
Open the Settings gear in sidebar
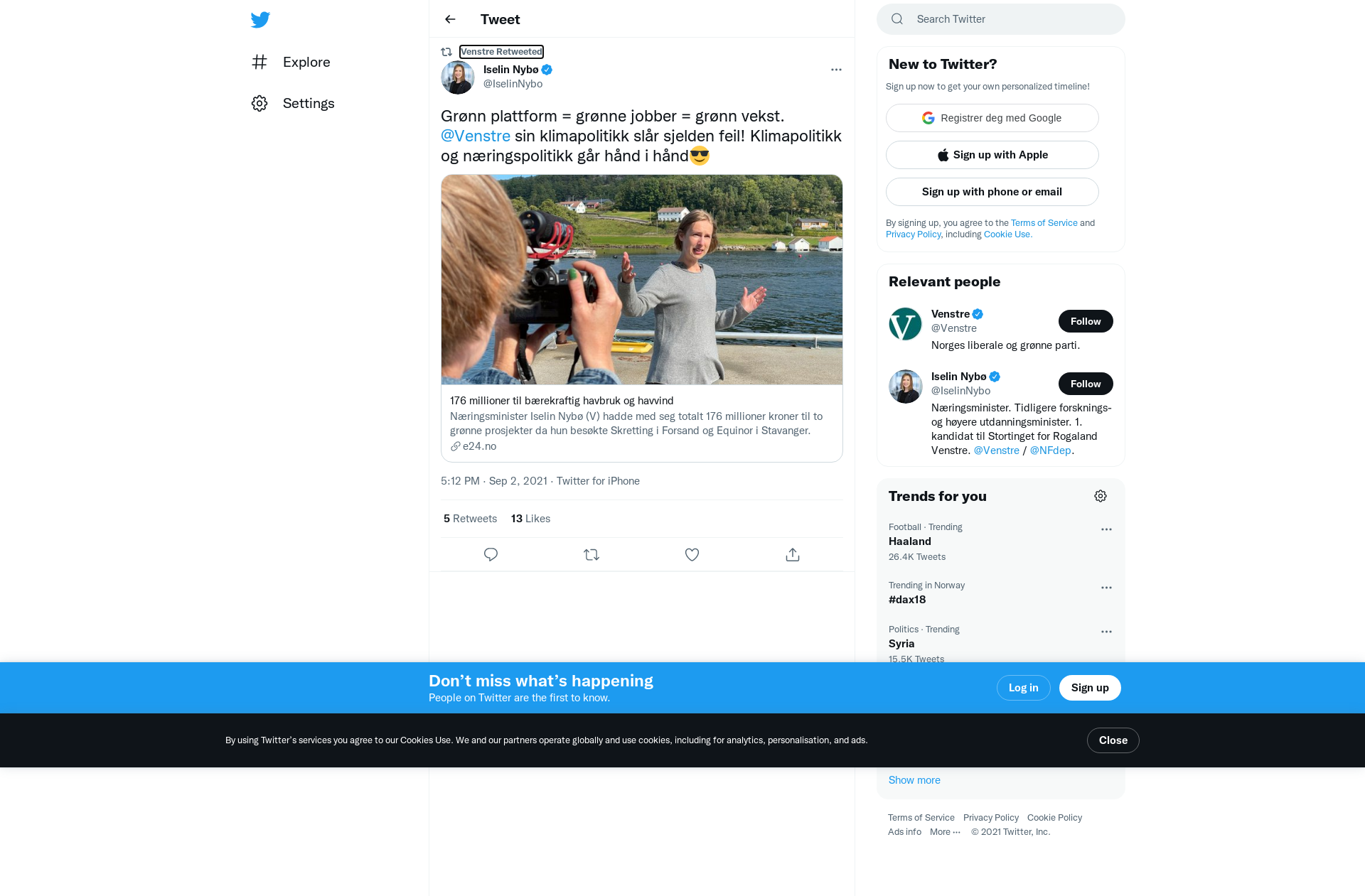click(259, 104)
